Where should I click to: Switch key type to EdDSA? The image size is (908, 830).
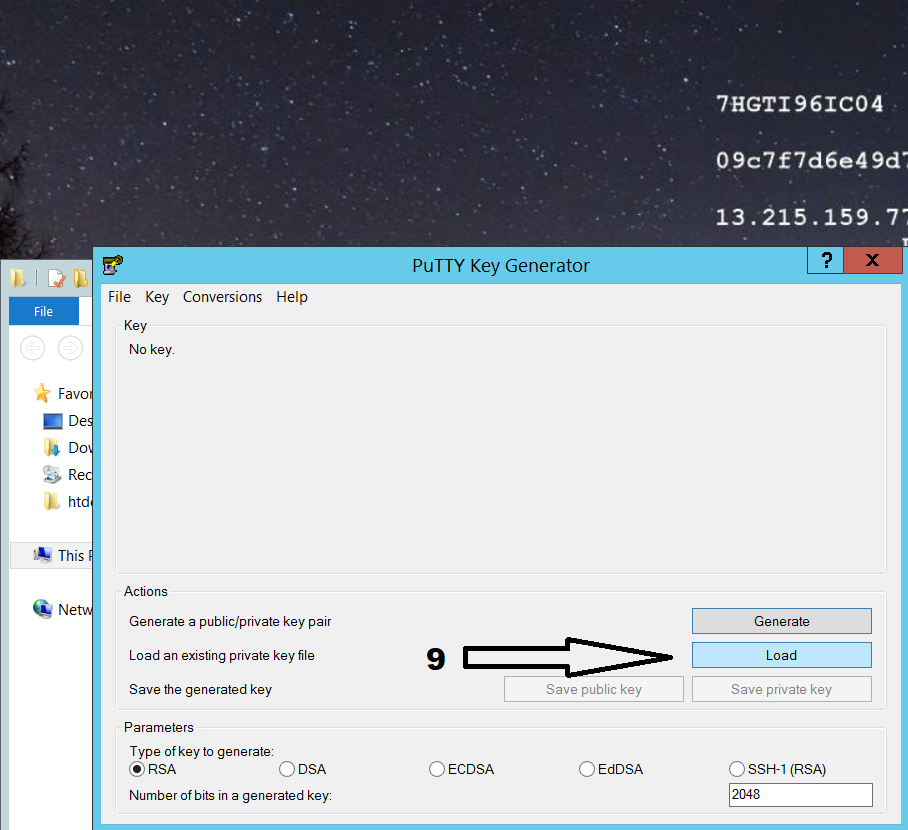[x=587, y=769]
